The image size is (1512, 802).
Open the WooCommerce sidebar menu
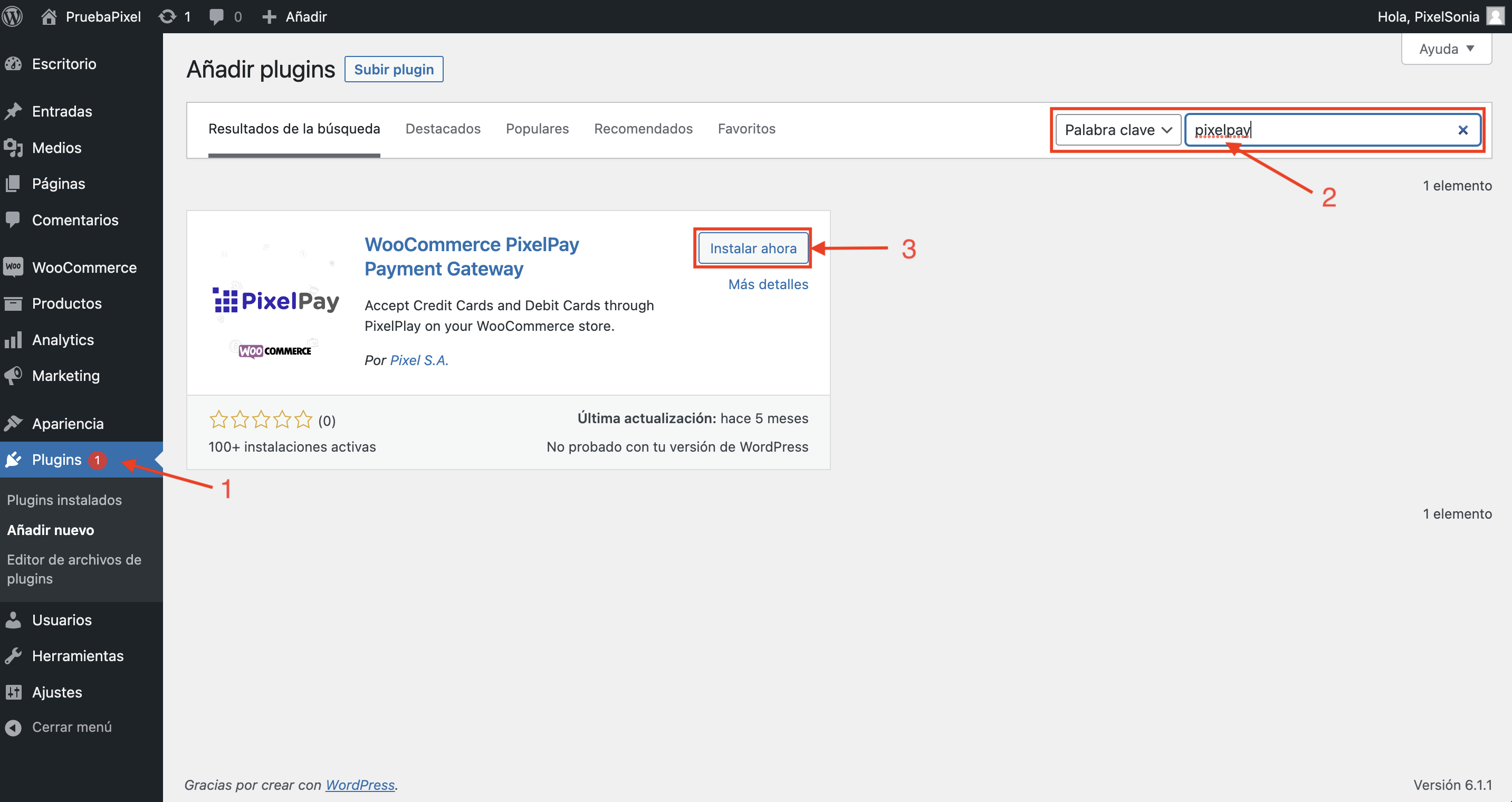84,267
